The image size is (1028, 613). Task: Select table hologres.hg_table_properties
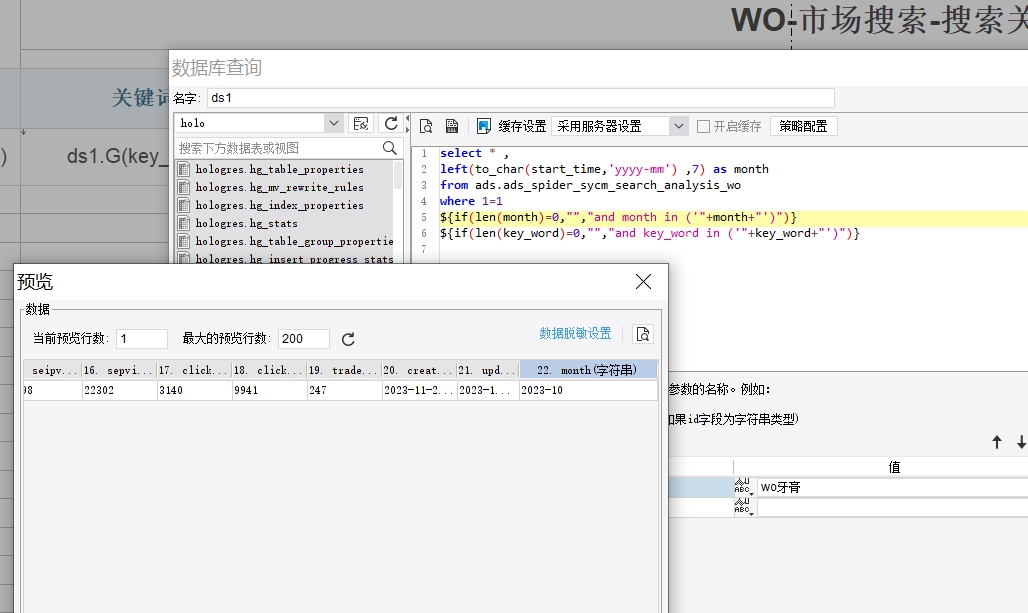pos(279,169)
